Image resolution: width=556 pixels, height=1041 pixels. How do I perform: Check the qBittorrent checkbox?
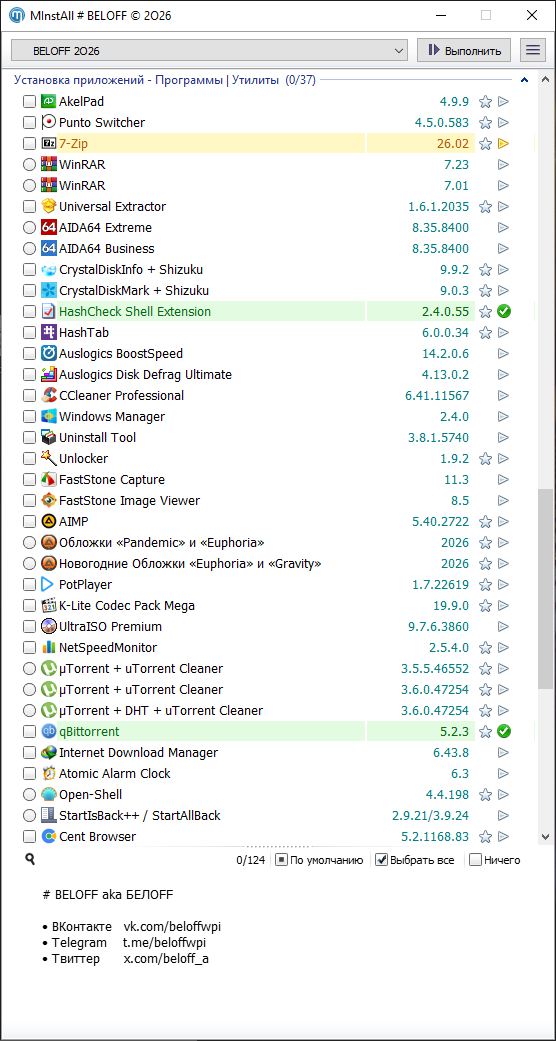point(29,732)
